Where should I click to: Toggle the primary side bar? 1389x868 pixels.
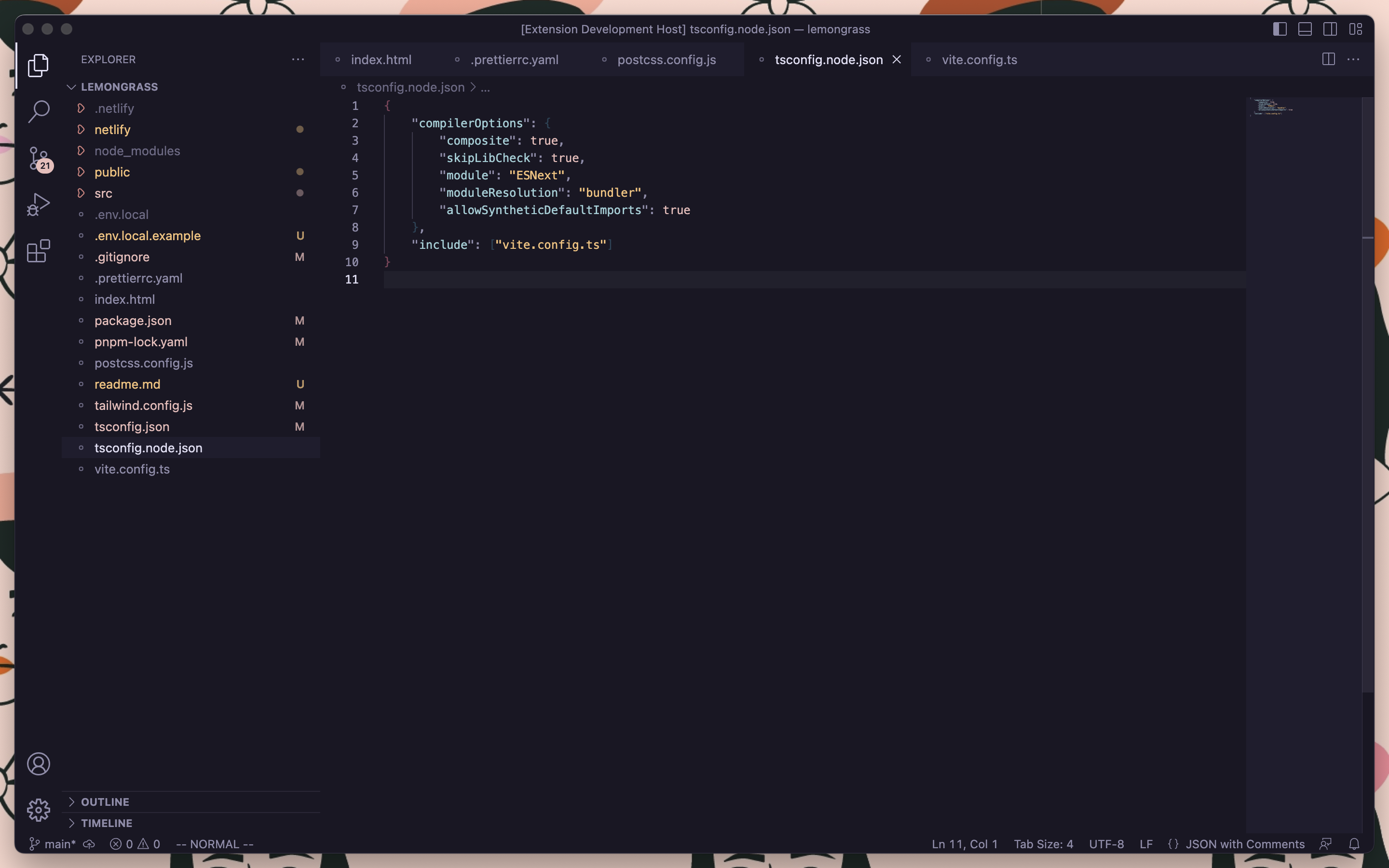[1279, 29]
